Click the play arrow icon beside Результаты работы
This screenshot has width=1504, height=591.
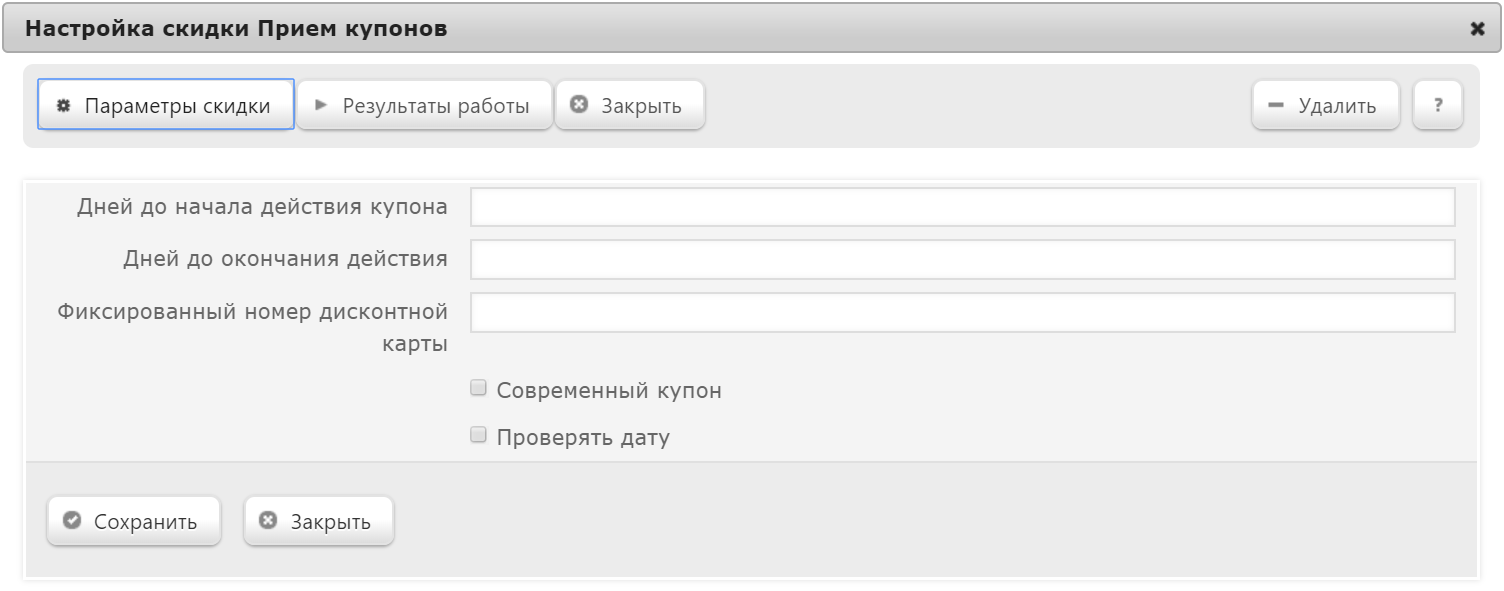322,105
